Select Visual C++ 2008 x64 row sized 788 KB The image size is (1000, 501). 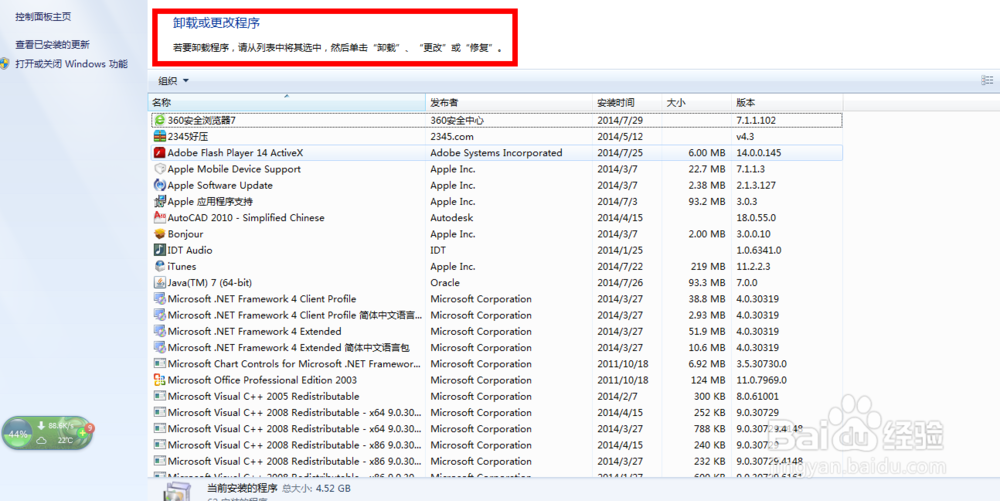(496, 428)
